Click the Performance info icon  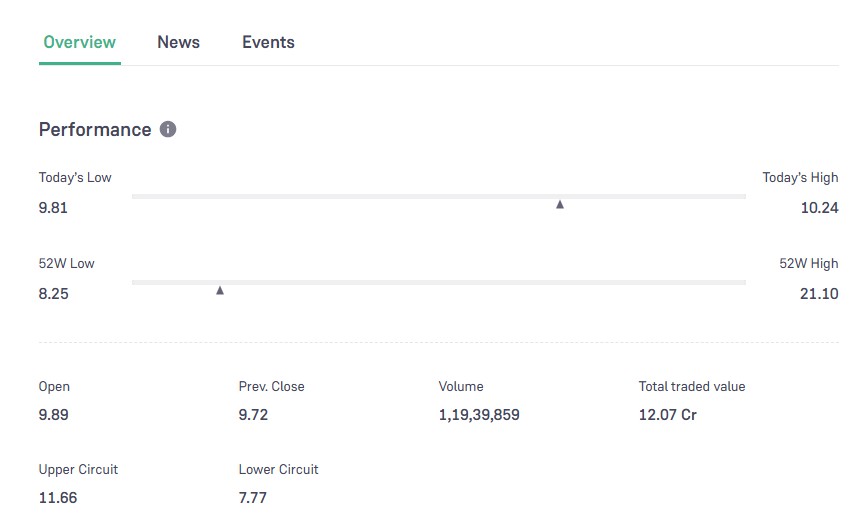pyautogui.click(x=168, y=129)
